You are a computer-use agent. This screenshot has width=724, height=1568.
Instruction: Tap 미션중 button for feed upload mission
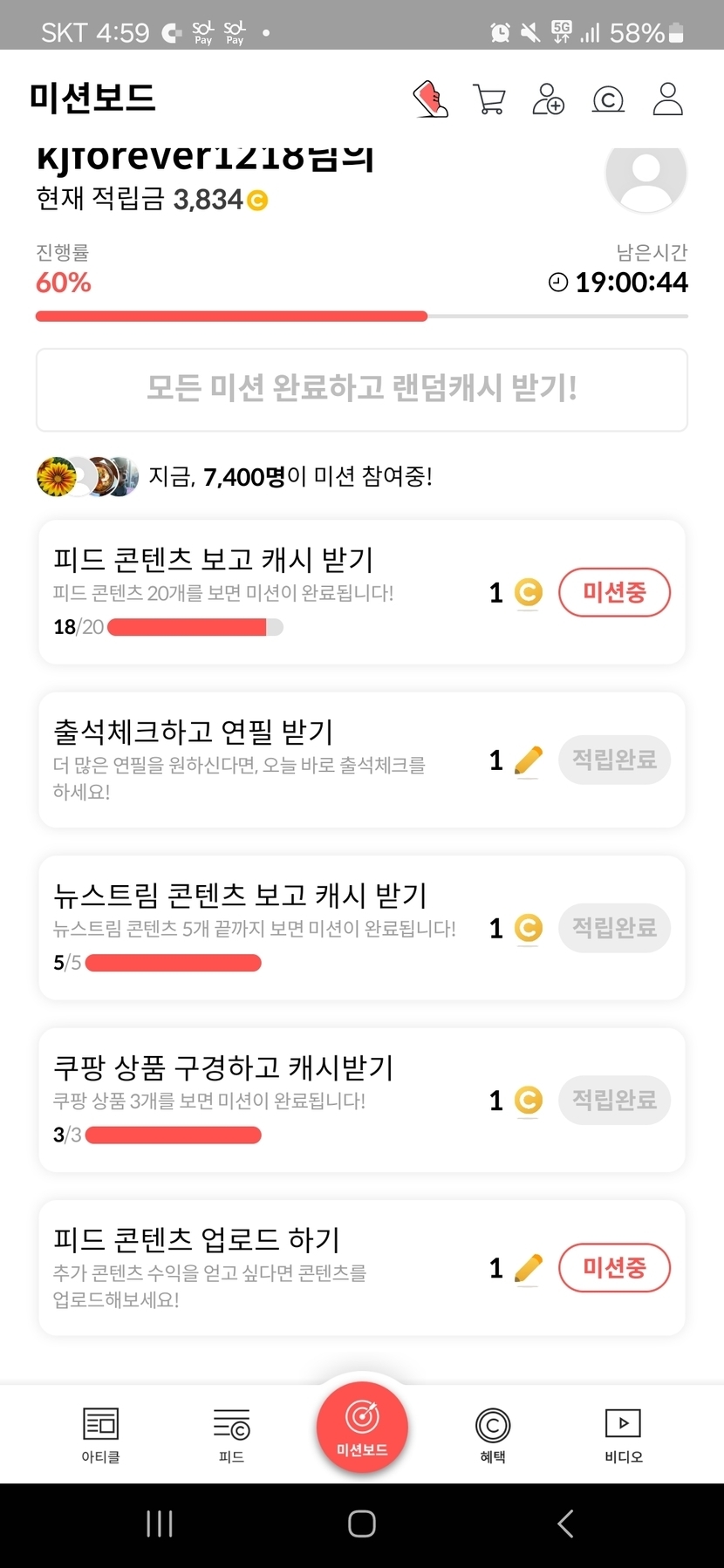coord(614,1267)
